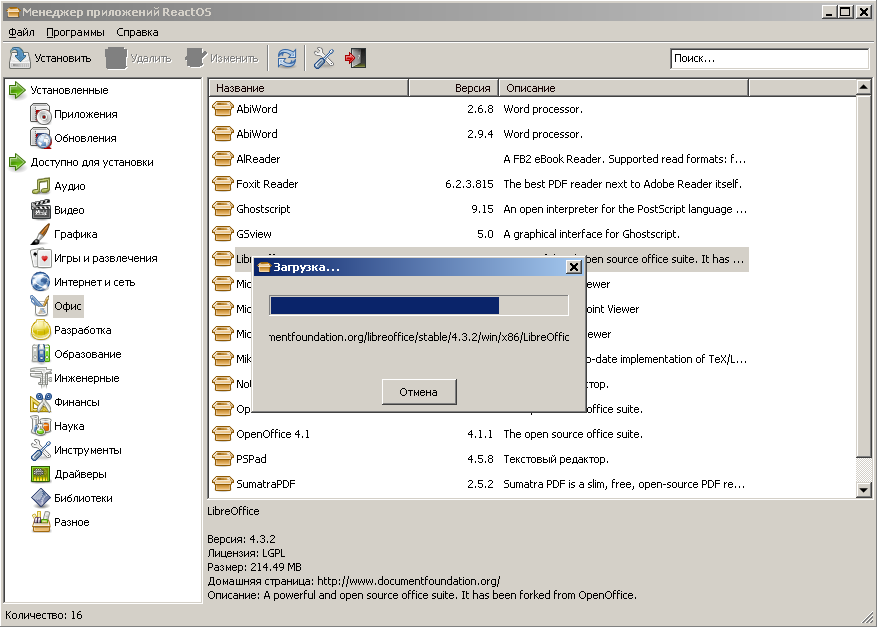Viewport: 877px width, 627px height.
Task: Open the Графика category
Action: [x=64, y=234]
